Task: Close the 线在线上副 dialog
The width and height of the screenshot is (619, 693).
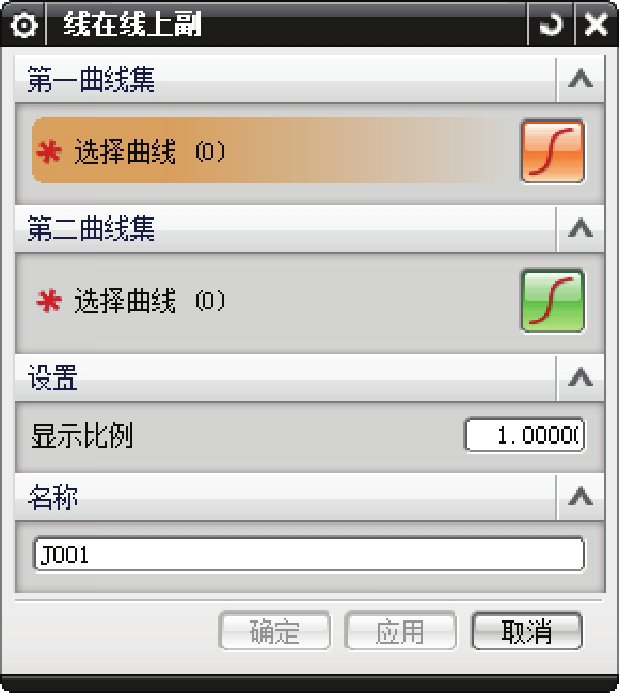Action: pyautogui.click(x=596, y=24)
